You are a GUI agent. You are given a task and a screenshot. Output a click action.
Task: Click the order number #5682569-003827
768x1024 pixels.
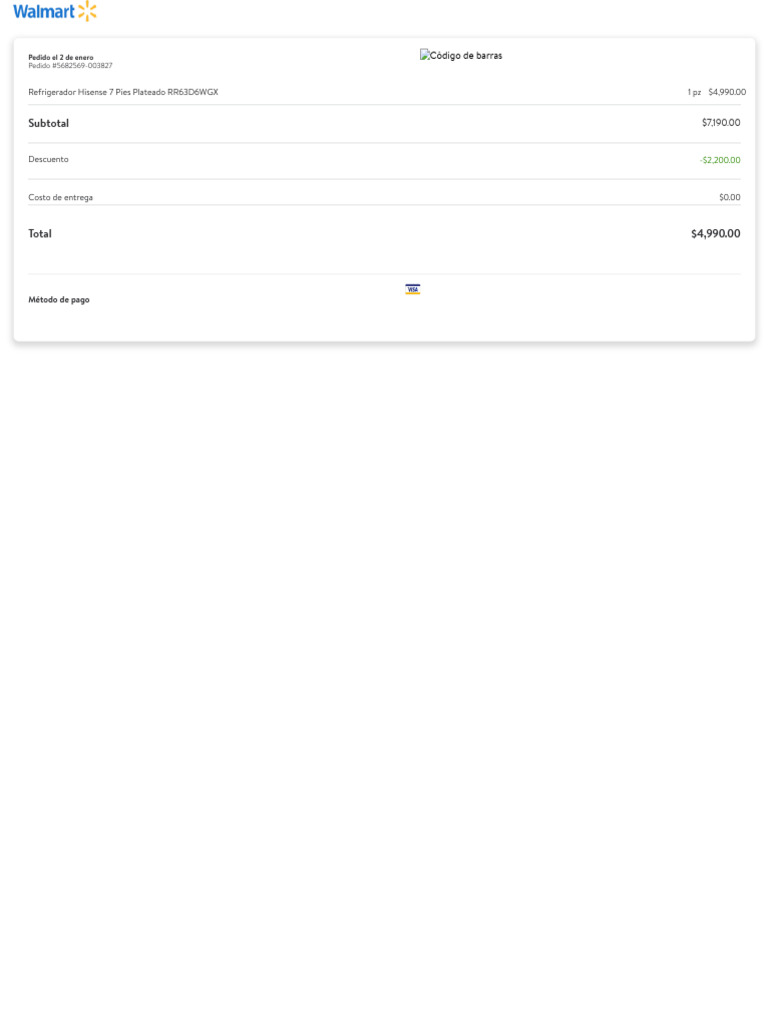tap(70, 66)
